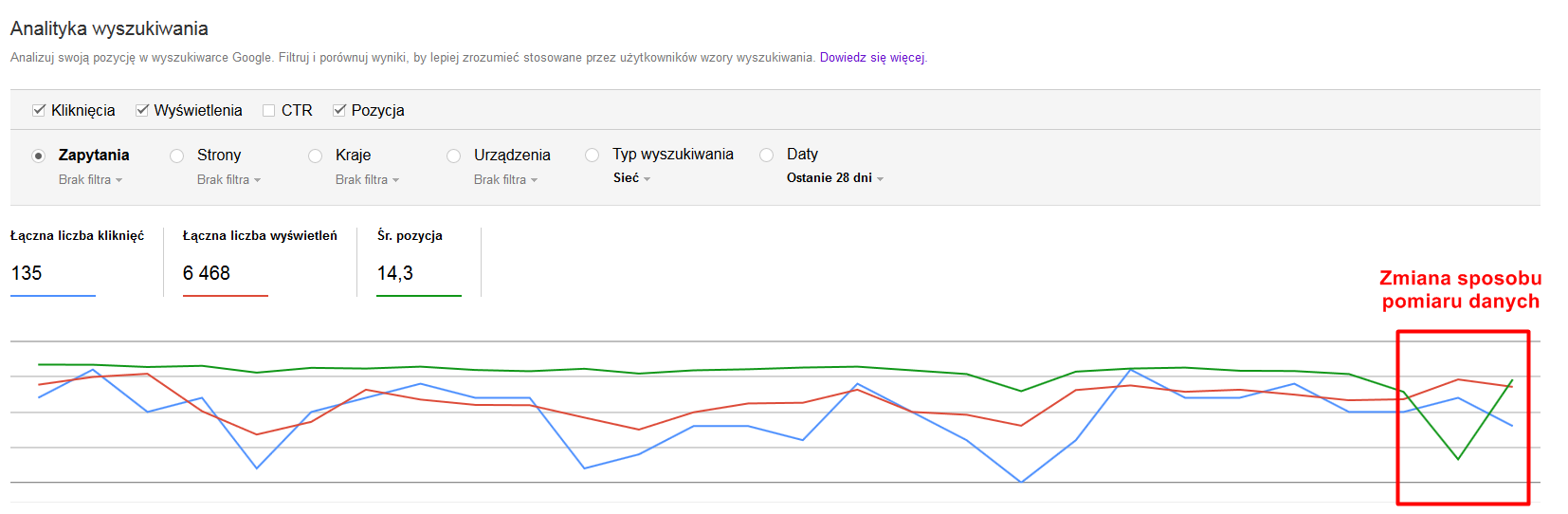The height and width of the screenshot is (514, 1568).
Task: Select the Urządzenia radio button
Action: 454,156
